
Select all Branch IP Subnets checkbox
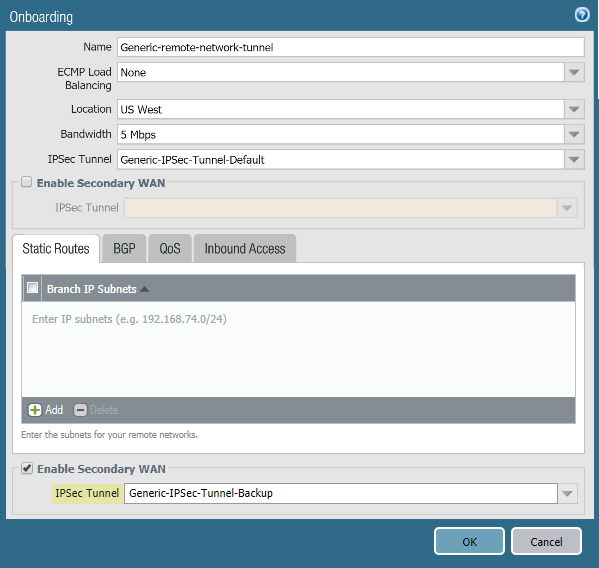(32, 287)
